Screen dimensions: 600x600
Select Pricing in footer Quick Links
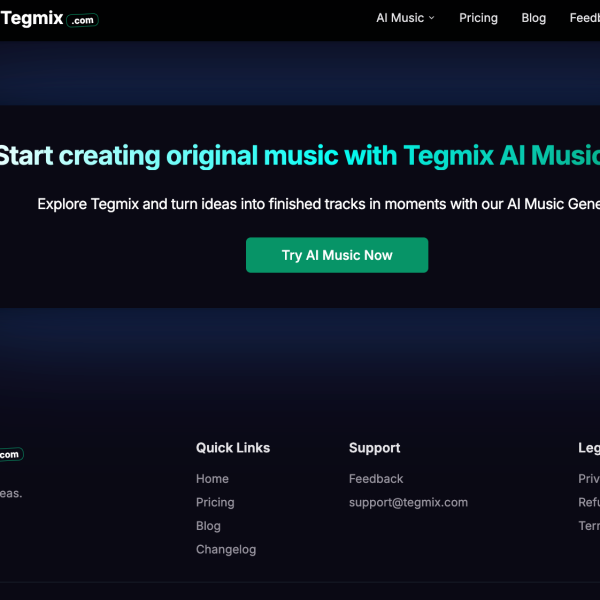pos(215,502)
